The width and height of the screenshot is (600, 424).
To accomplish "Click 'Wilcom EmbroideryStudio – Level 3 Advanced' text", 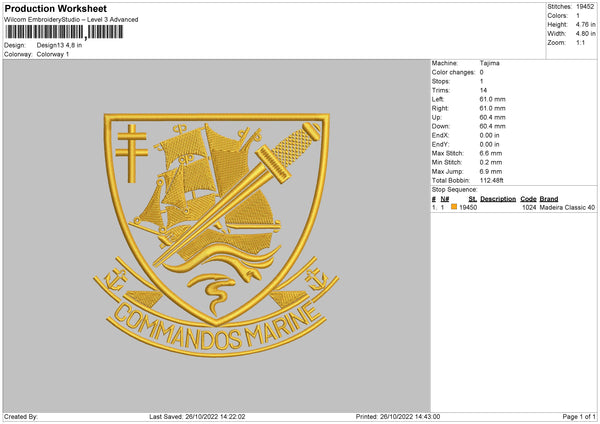I will tap(71, 20).
